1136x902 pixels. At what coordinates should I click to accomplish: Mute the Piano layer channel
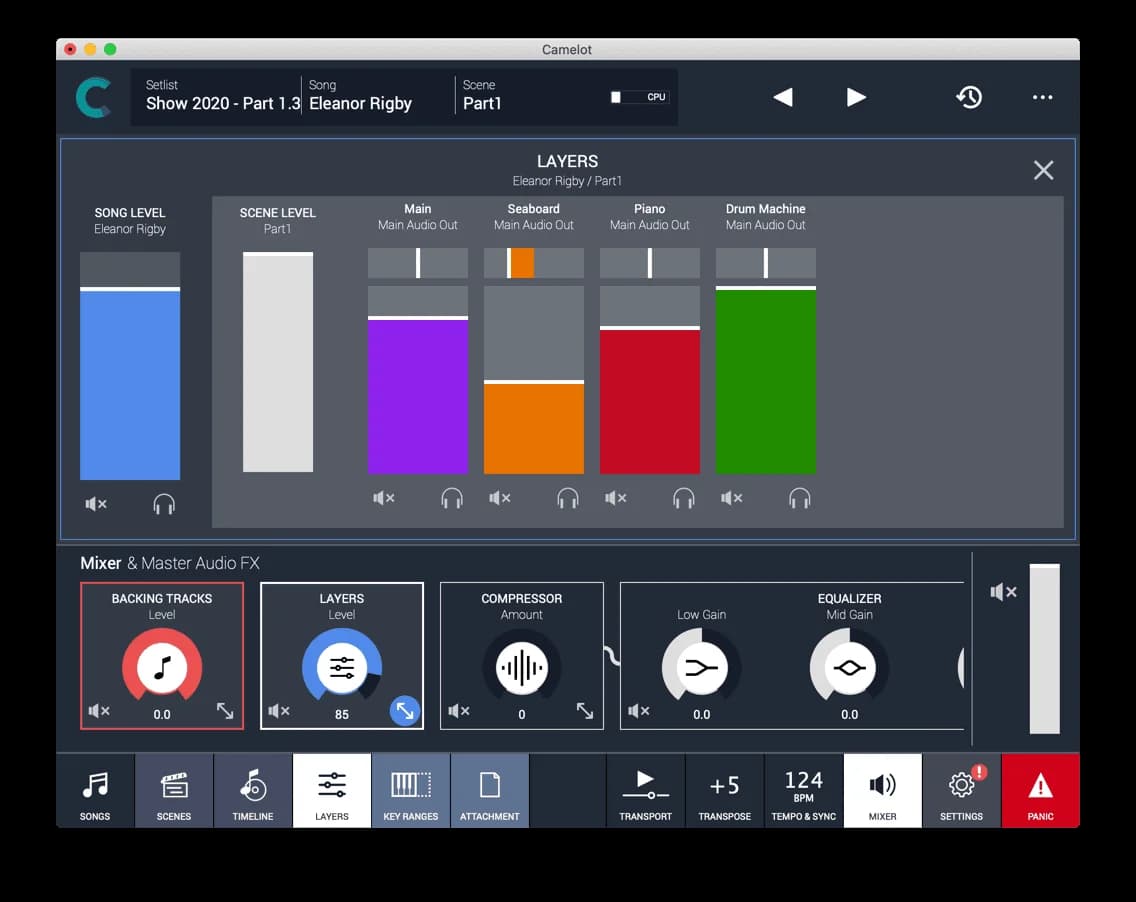point(616,497)
